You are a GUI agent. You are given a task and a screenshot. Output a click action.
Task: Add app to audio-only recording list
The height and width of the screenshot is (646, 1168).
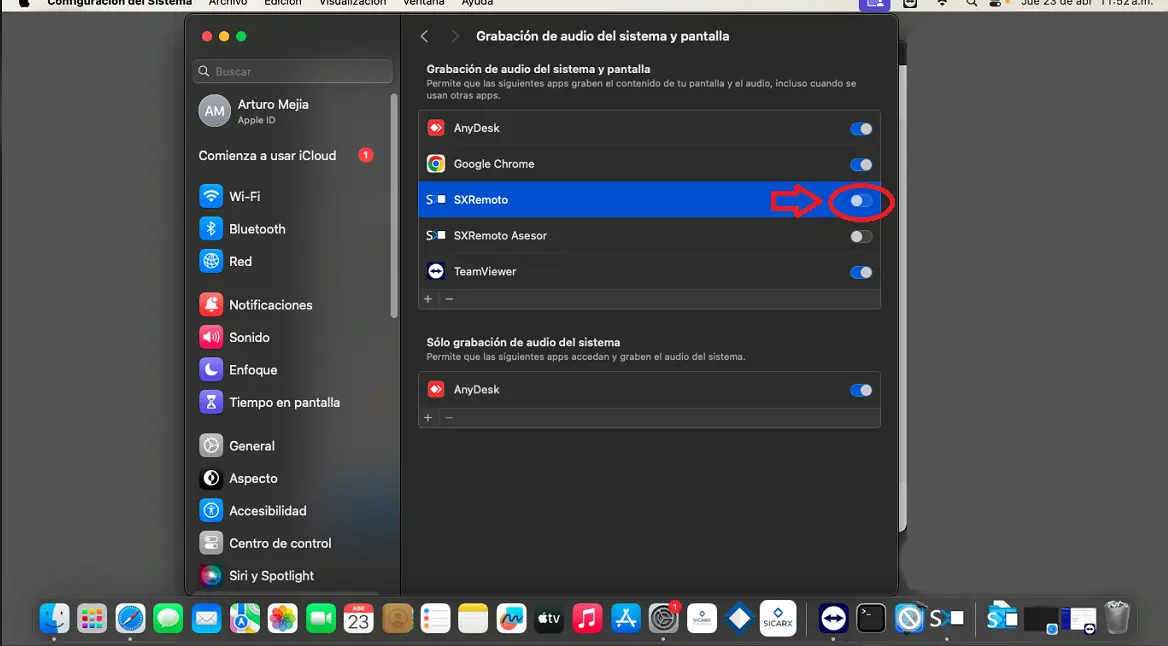click(x=428, y=417)
